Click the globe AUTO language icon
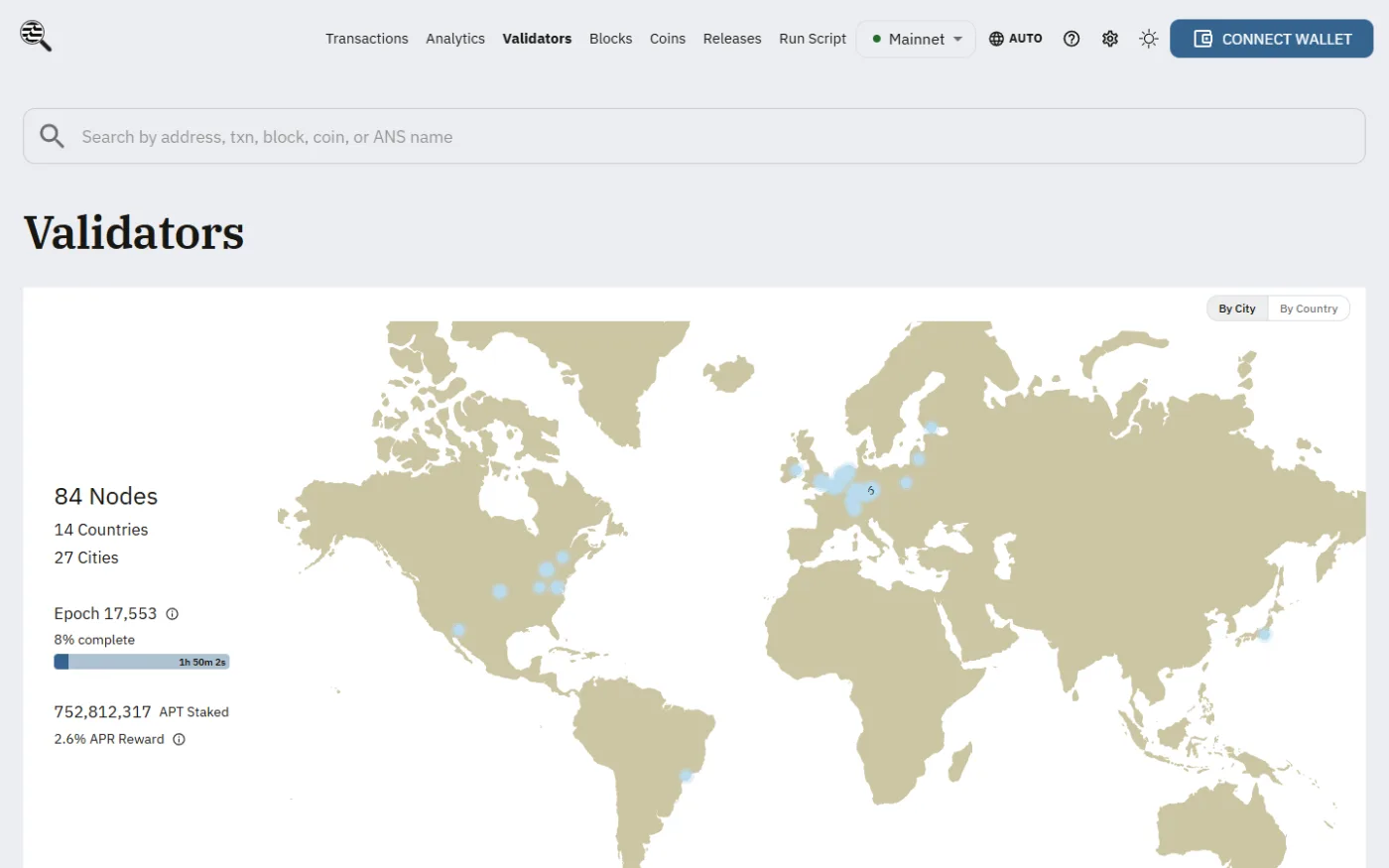The width and height of the screenshot is (1389, 868). point(1016,39)
